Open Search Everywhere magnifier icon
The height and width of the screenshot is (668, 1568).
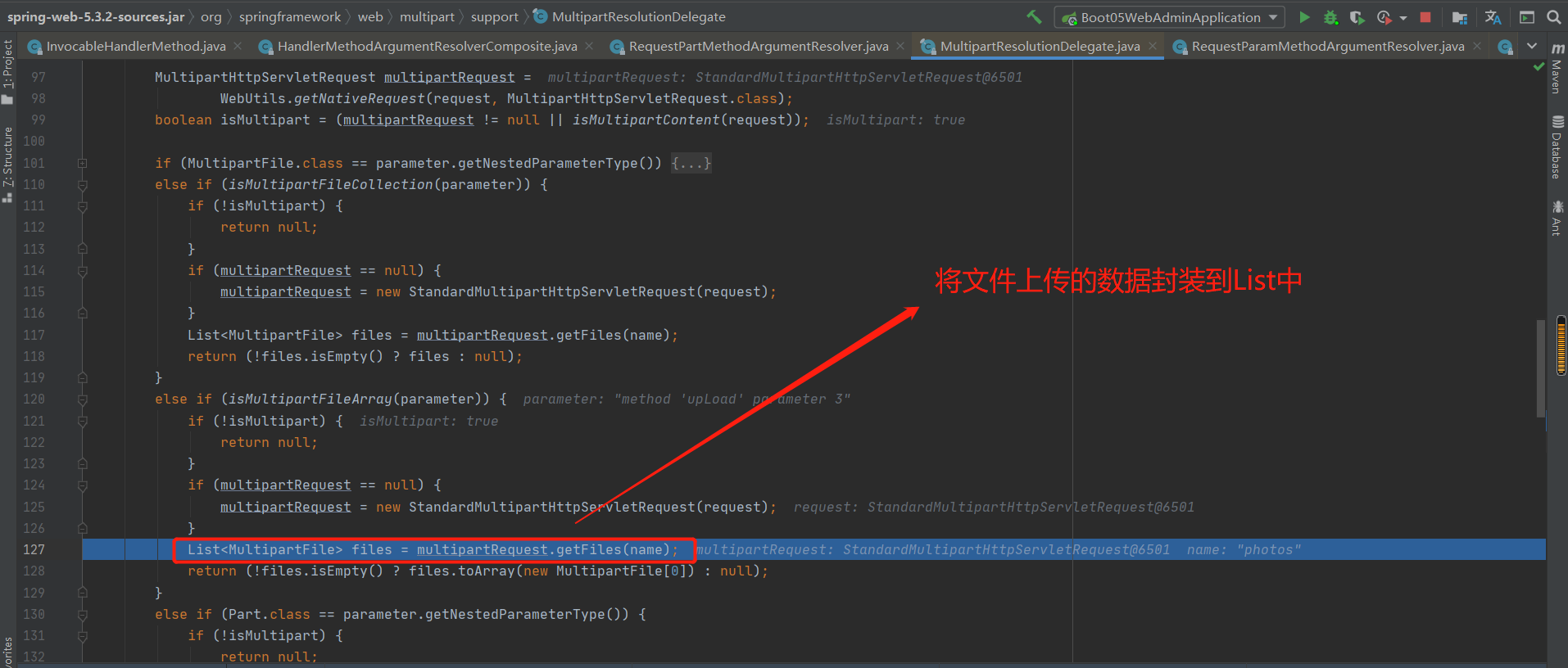(x=1553, y=17)
